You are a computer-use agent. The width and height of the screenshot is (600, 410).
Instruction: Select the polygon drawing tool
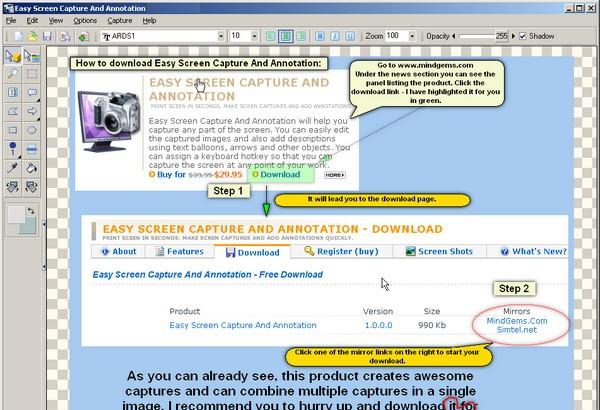pyautogui.click(x=13, y=111)
